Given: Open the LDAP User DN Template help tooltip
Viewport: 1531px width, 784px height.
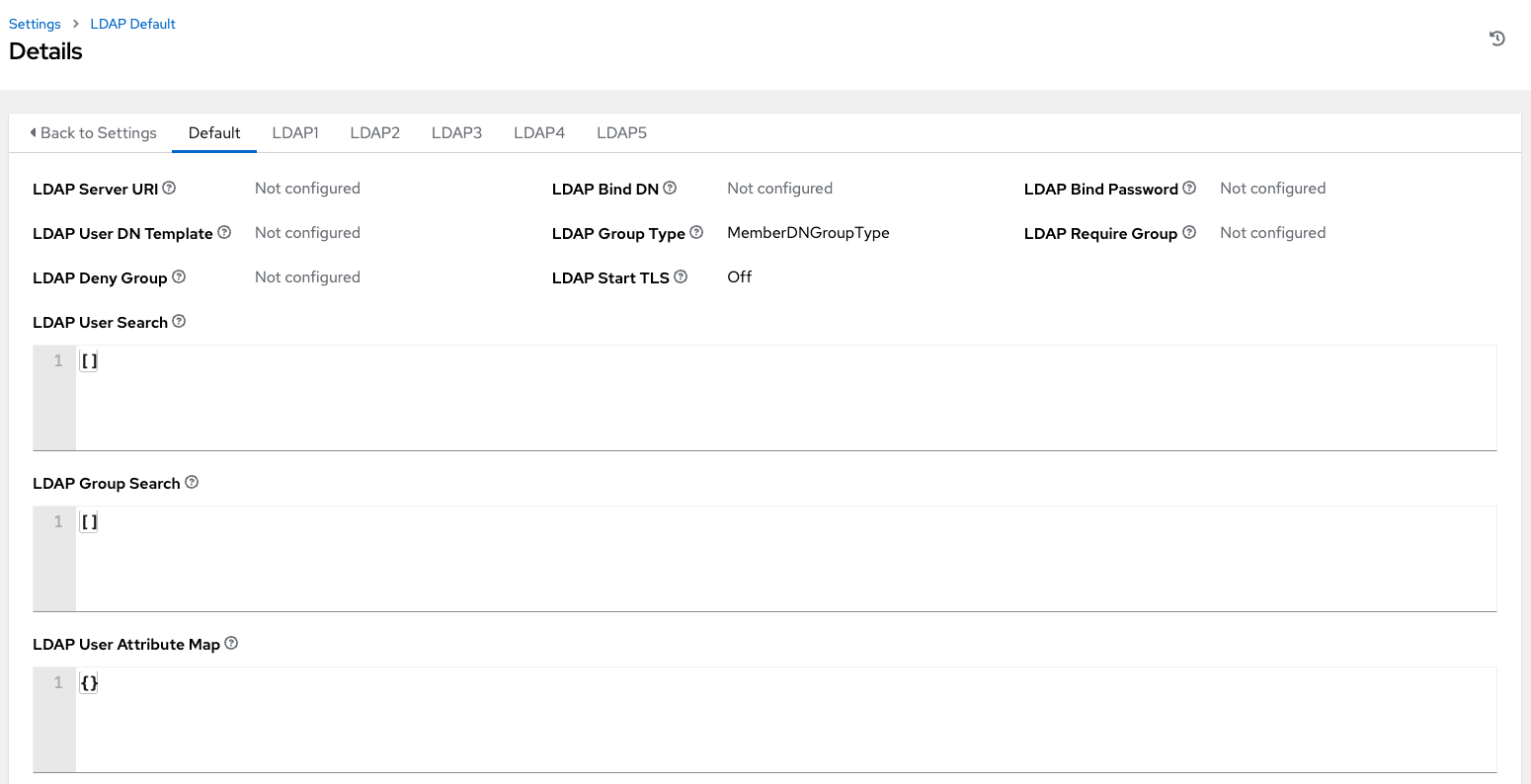Looking at the screenshot, I should click(x=224, y=232).
